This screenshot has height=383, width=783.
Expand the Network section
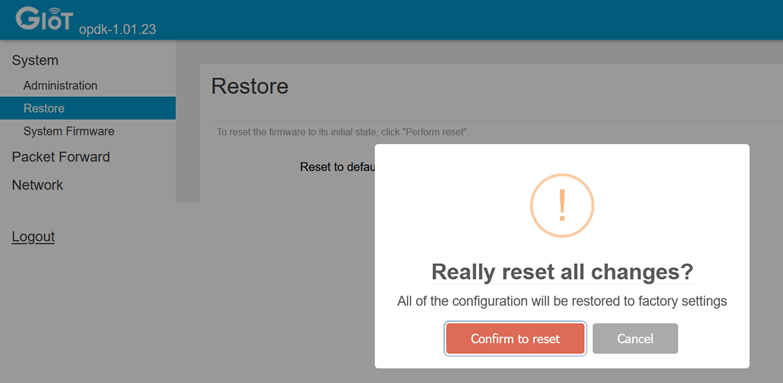37,185
